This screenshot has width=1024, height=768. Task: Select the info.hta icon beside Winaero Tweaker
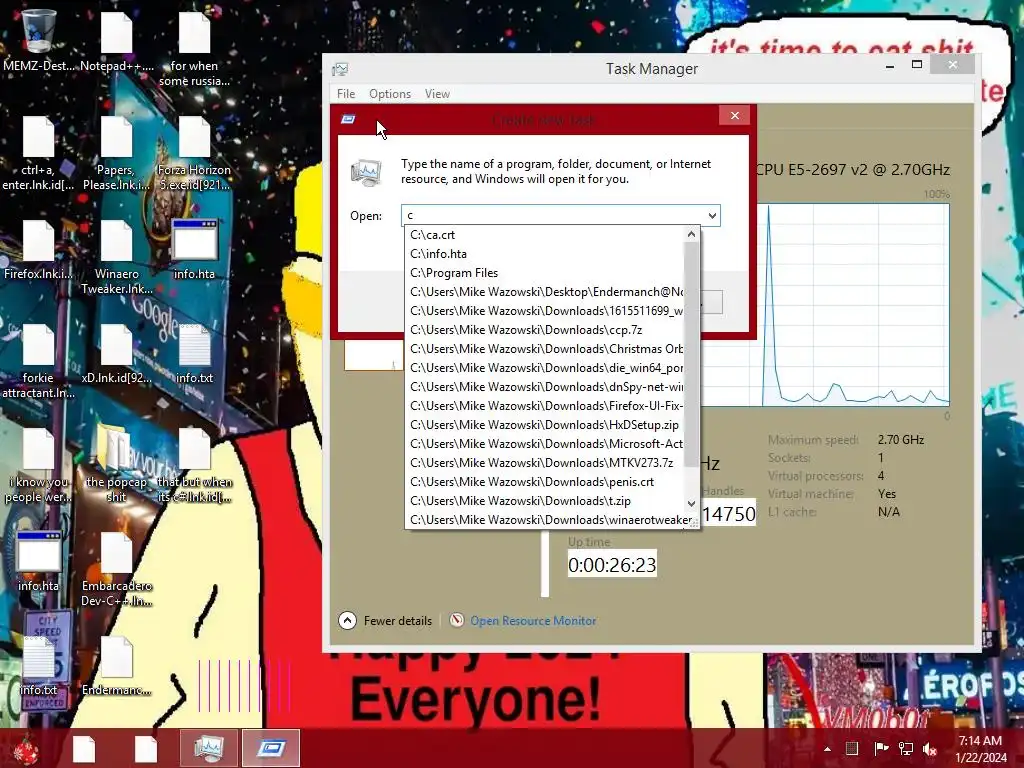[194, 249]
